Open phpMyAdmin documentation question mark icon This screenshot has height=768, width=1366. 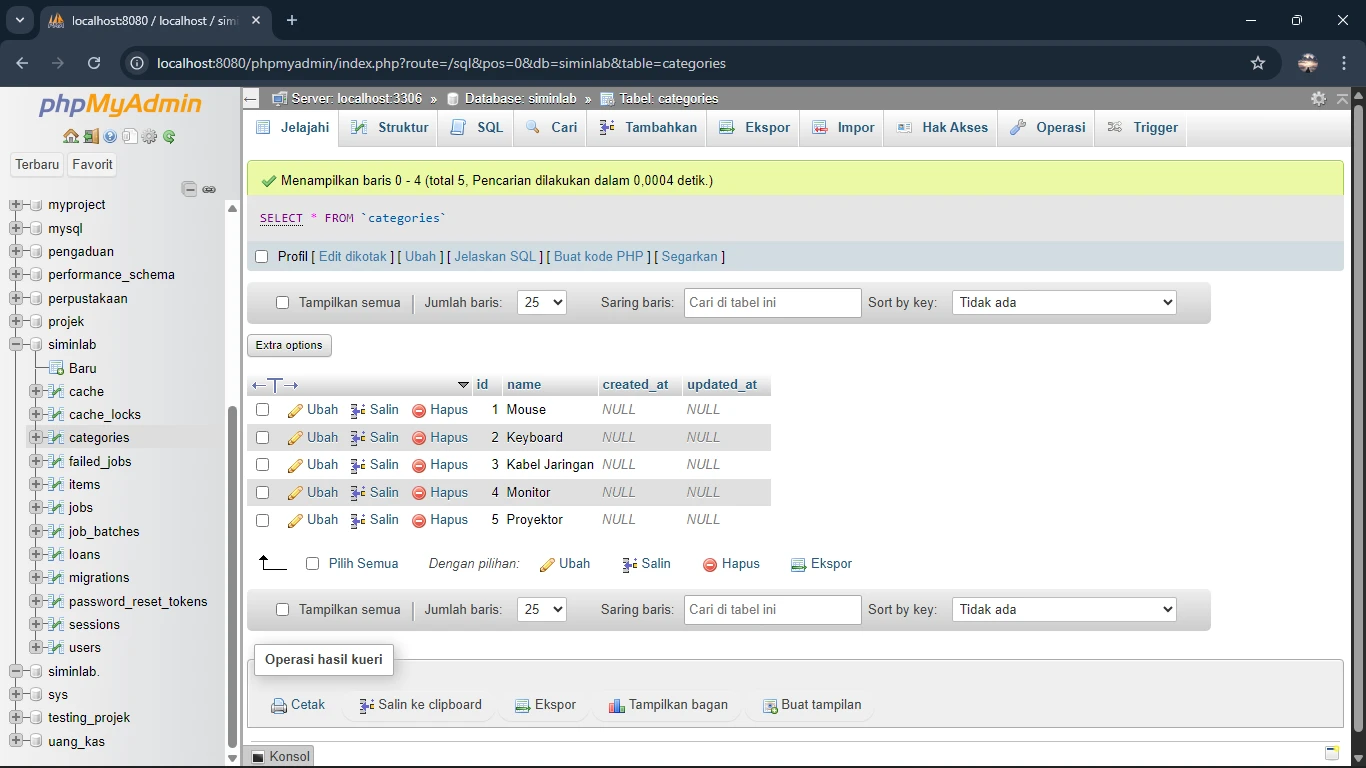(110, 137)
